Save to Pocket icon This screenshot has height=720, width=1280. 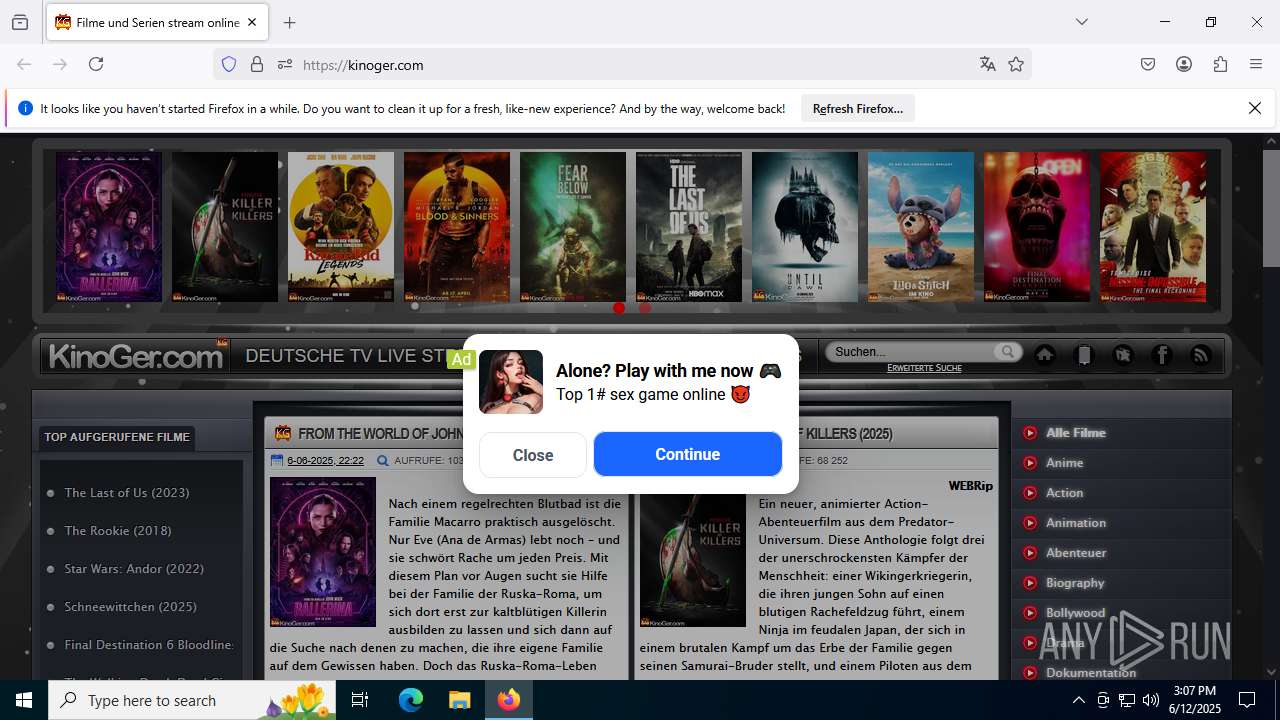pyautogui.click(x=1148, y=64)
